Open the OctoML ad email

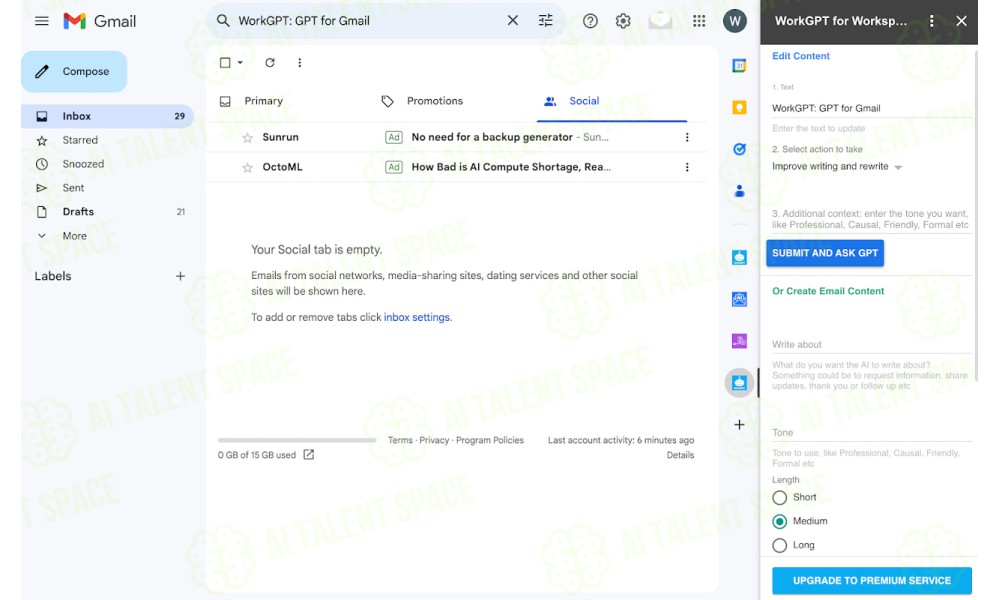[457, 167]
